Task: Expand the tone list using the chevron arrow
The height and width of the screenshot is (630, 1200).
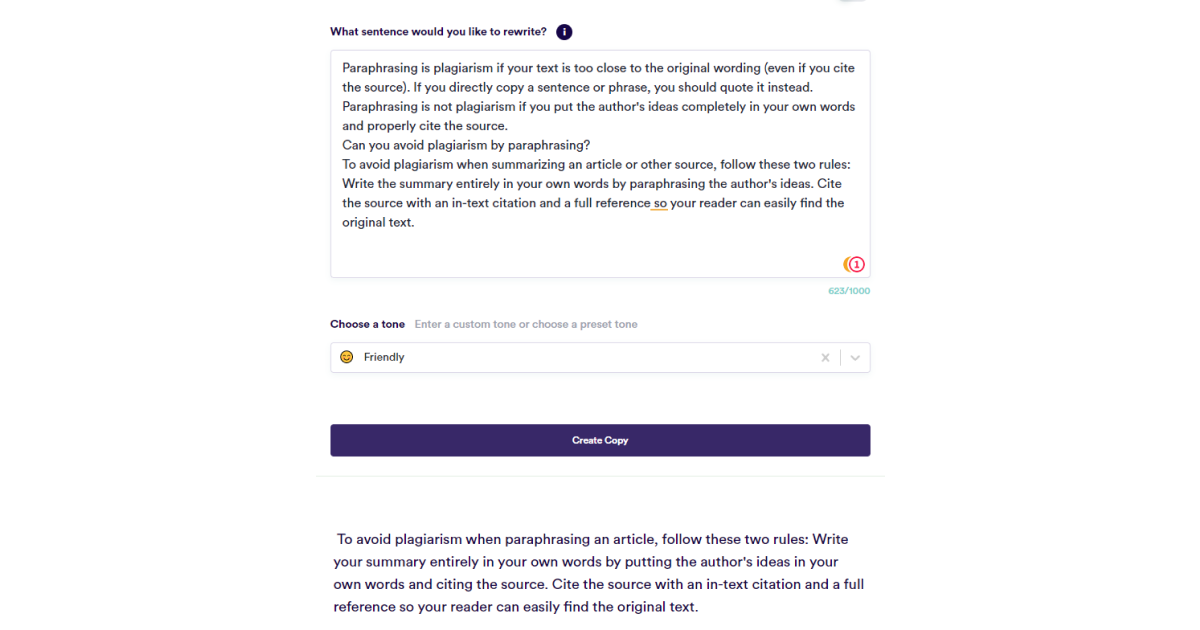Action: coord(855,358)
